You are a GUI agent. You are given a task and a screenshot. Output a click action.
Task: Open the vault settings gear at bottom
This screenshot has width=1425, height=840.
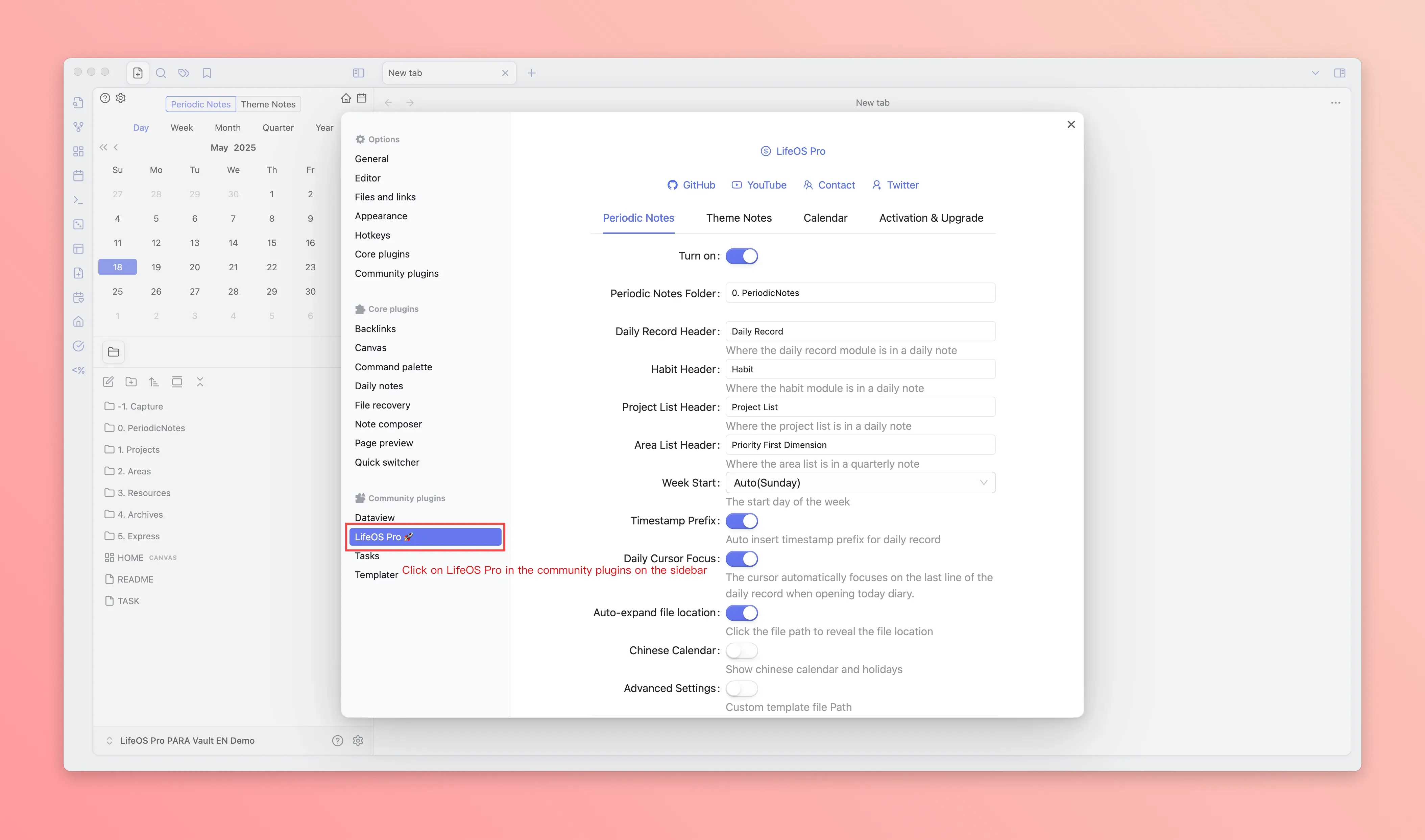click(358, 740)
